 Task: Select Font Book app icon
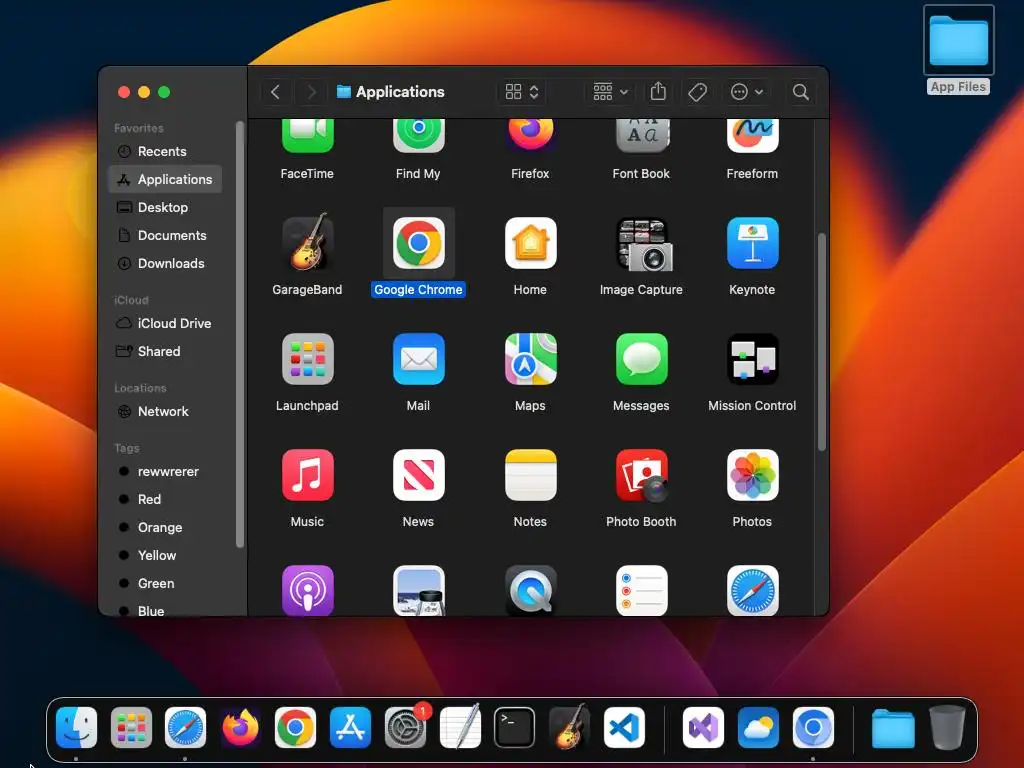pos(641,135)
